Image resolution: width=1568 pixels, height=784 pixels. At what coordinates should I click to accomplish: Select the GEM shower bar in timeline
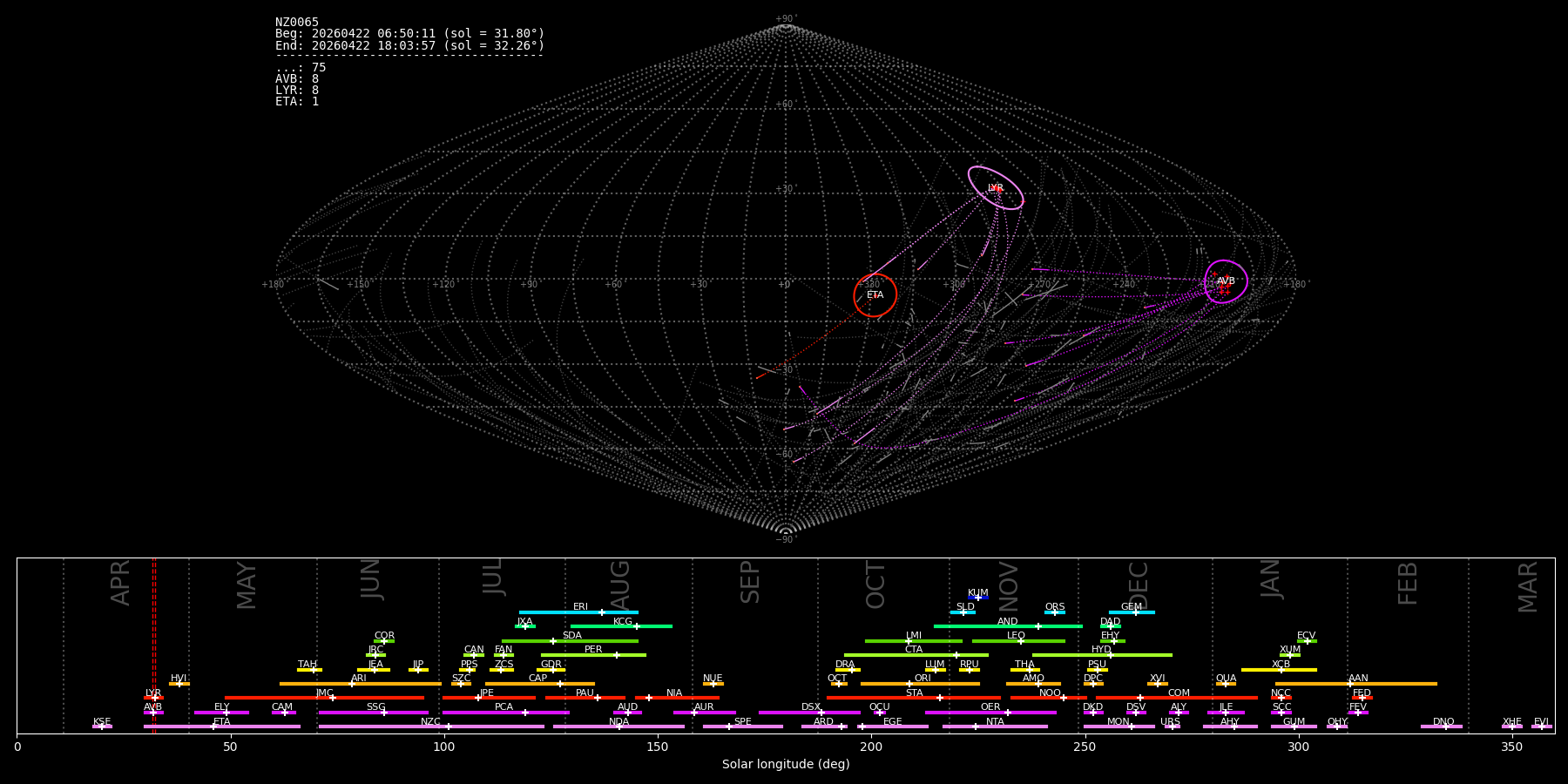point(1132,612)
